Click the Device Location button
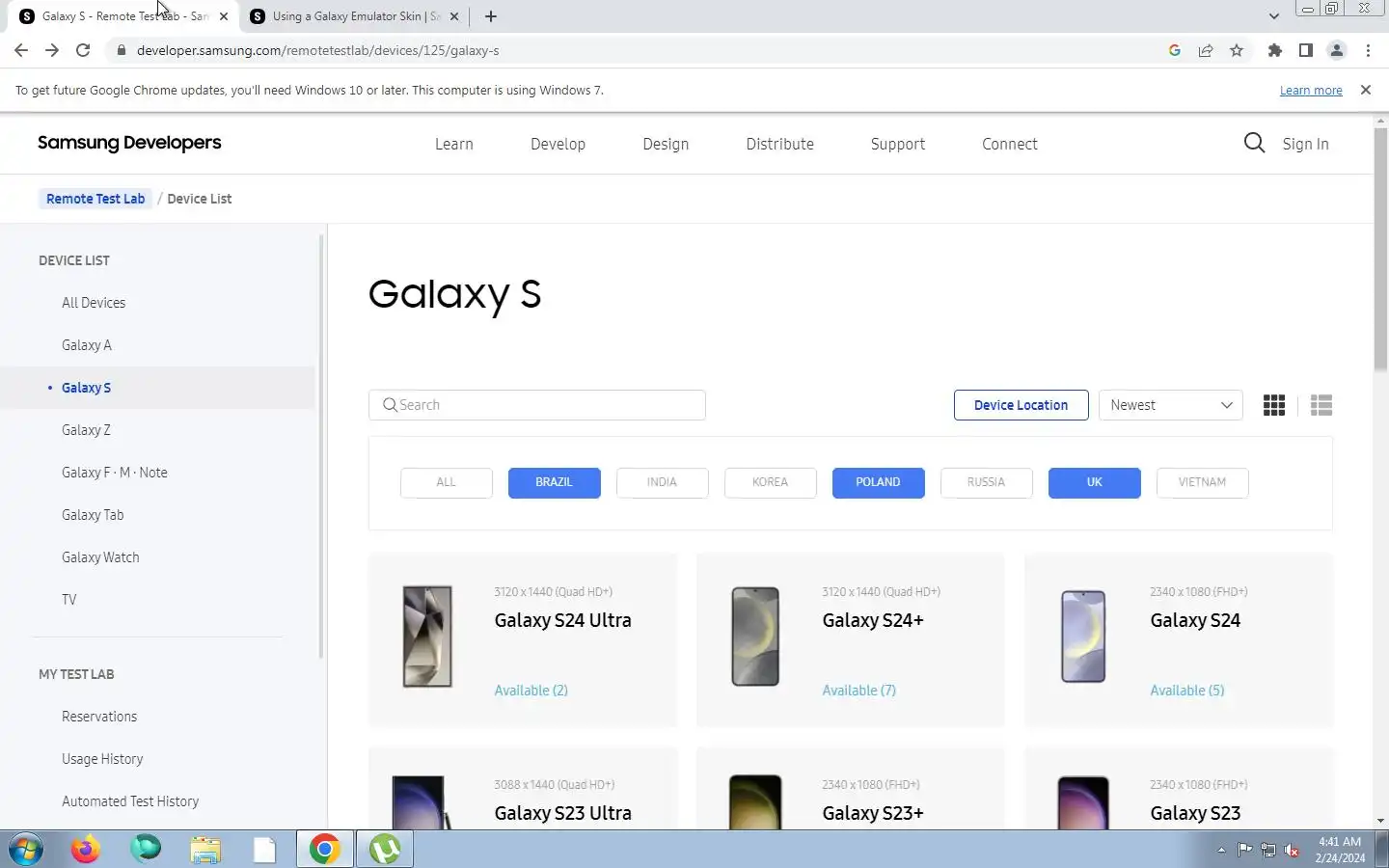The image size is (1389, 868). click(x=1021, y=405)
